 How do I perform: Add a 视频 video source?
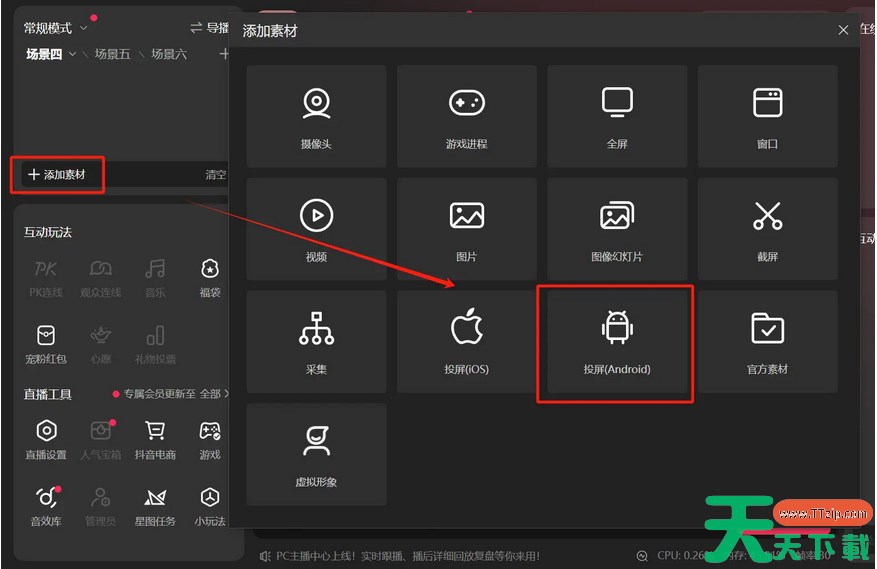click(x=316, y=229)
